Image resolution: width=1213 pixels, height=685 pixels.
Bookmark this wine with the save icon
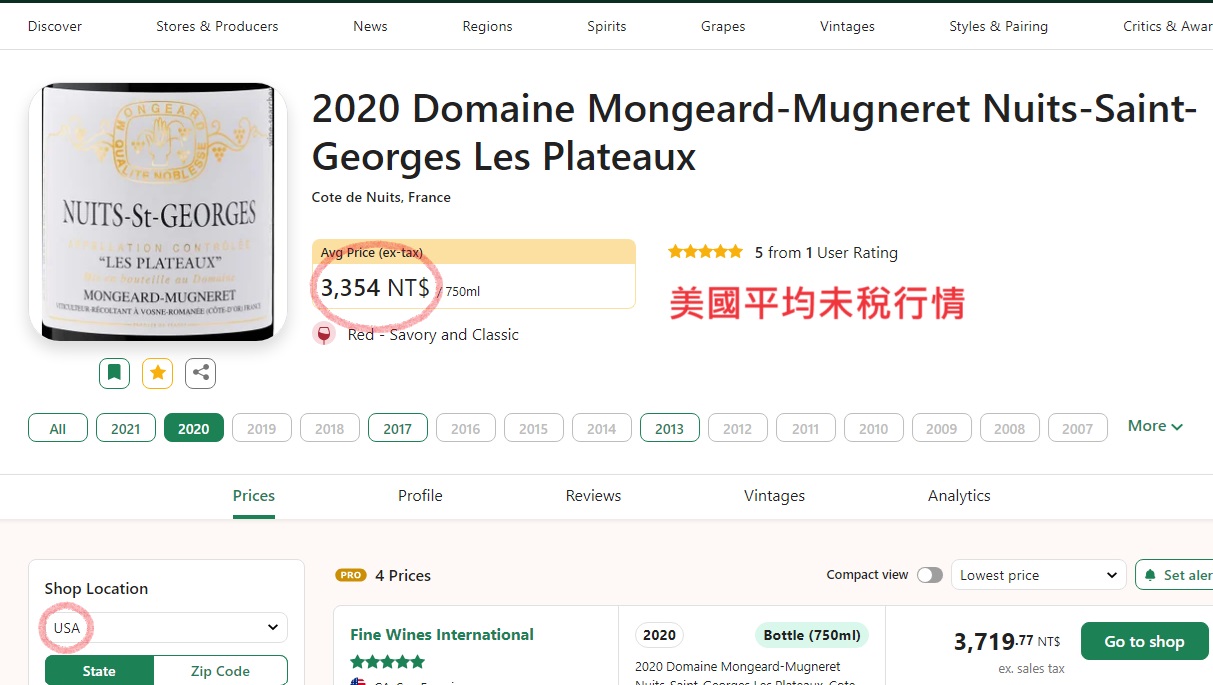[115, 373]
